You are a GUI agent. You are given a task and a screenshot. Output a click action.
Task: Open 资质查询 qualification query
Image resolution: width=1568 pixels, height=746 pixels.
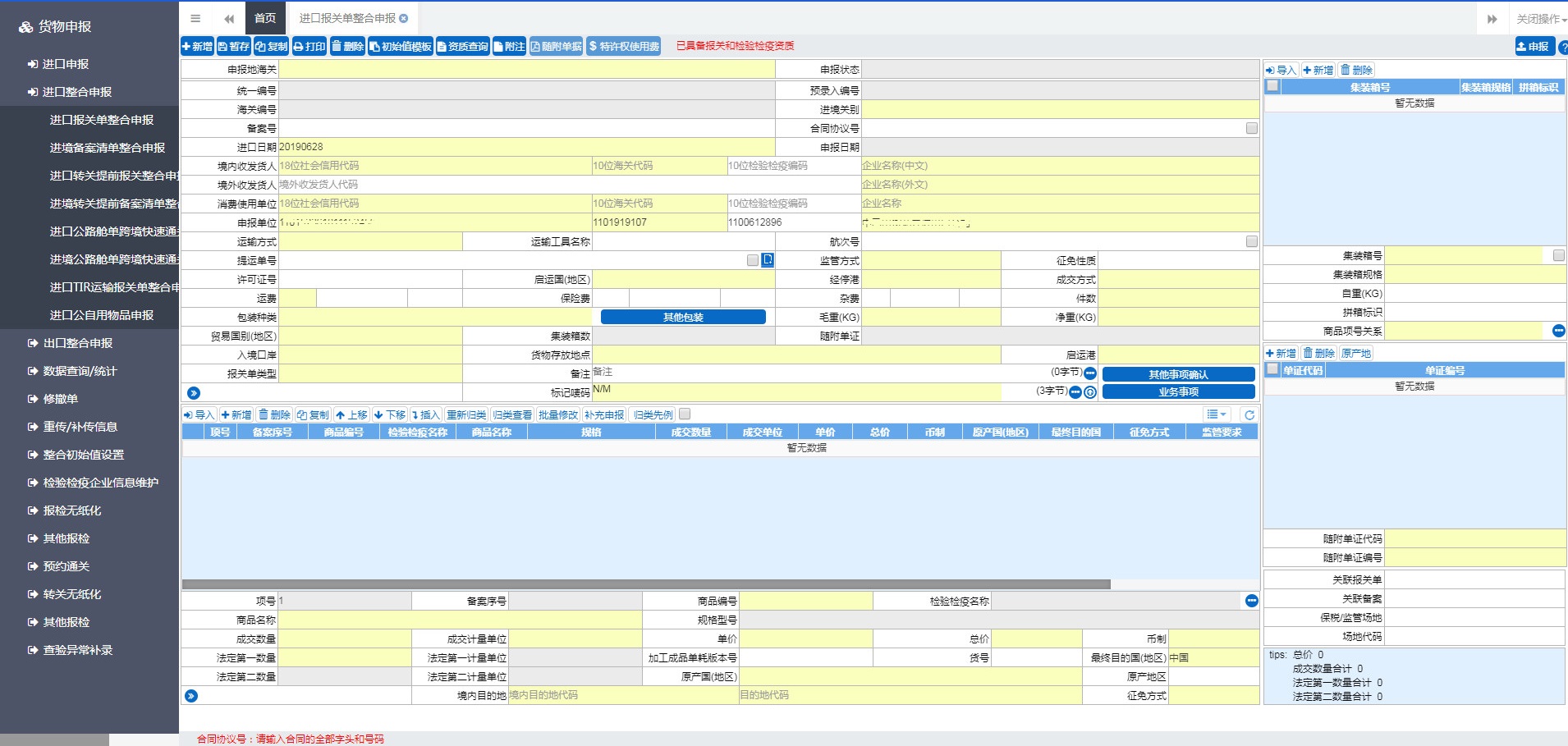tap(462, 46)
